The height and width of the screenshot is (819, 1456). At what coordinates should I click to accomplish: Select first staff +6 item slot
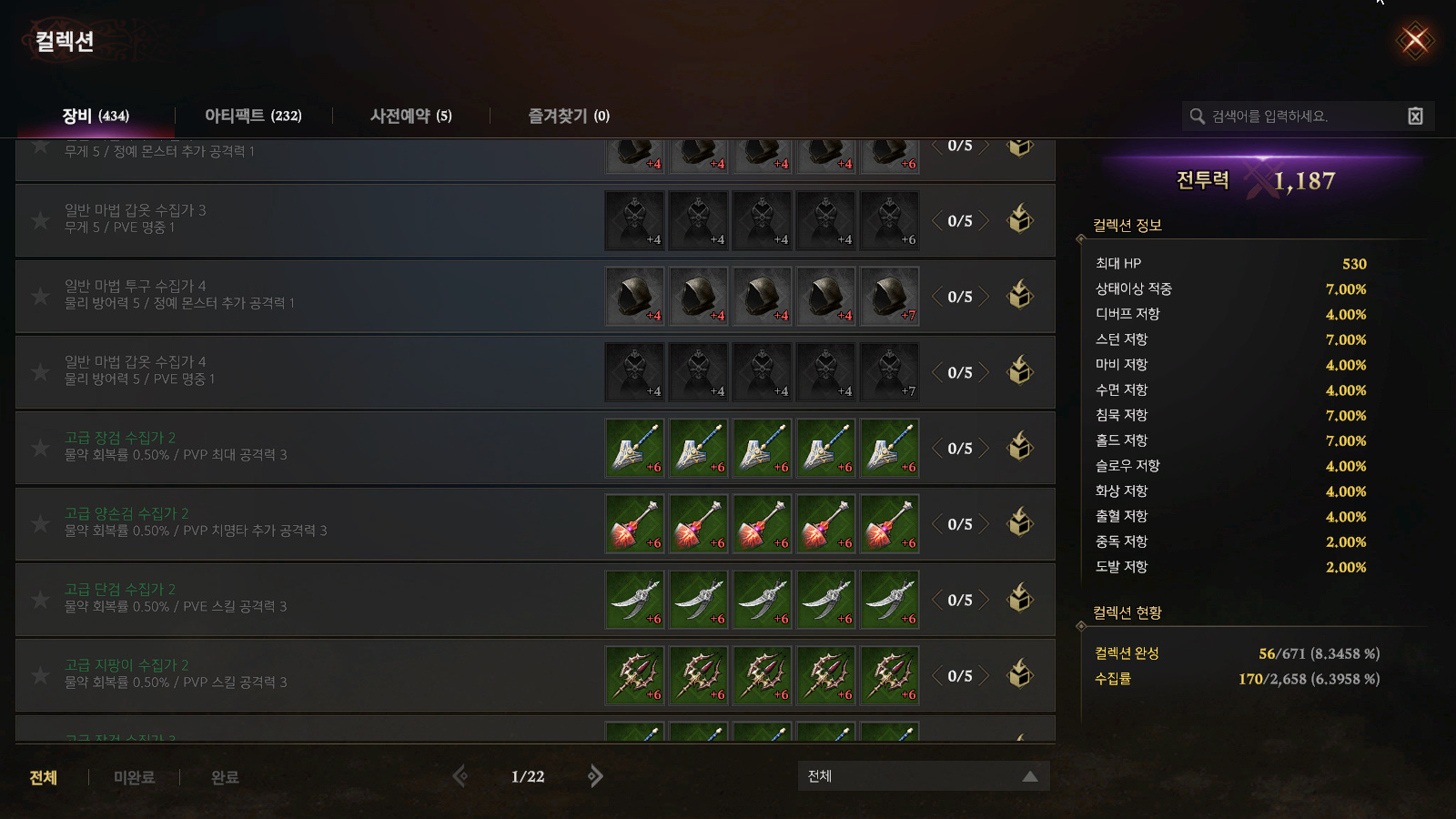(x=635, y=675)
